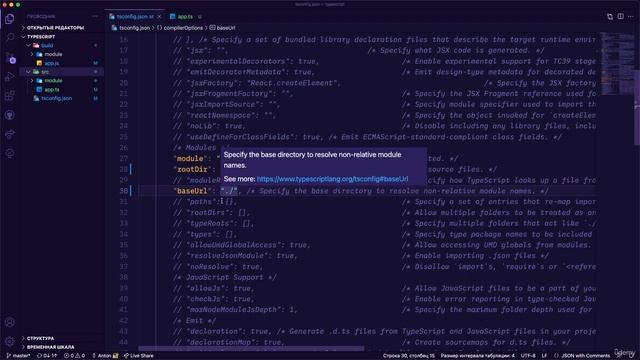
Task: Switch to the app.ts editor tab
Action: pyautogui.click(x=185, y=17)
